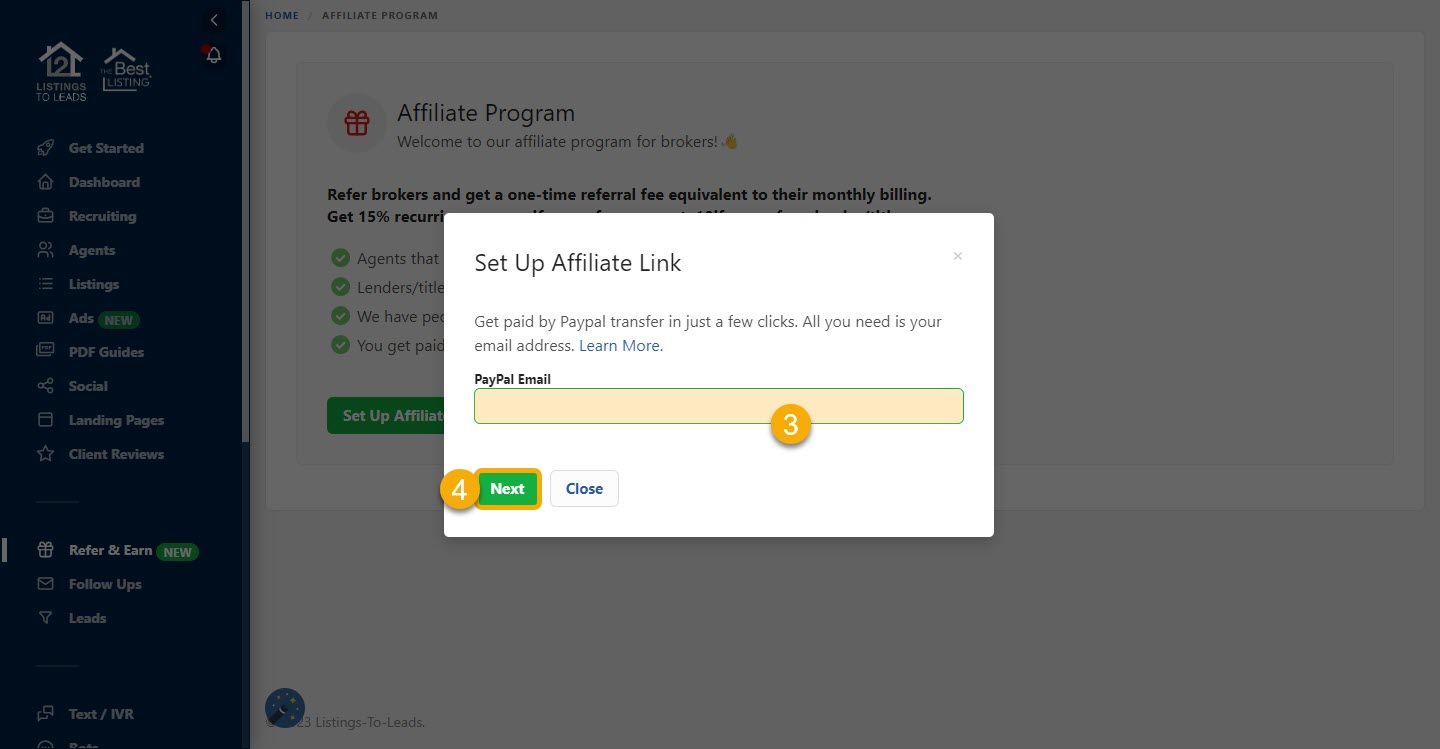Dismiss dialog with the X icon
Viewport: 1440px width, 749px height.
[957, 256]
